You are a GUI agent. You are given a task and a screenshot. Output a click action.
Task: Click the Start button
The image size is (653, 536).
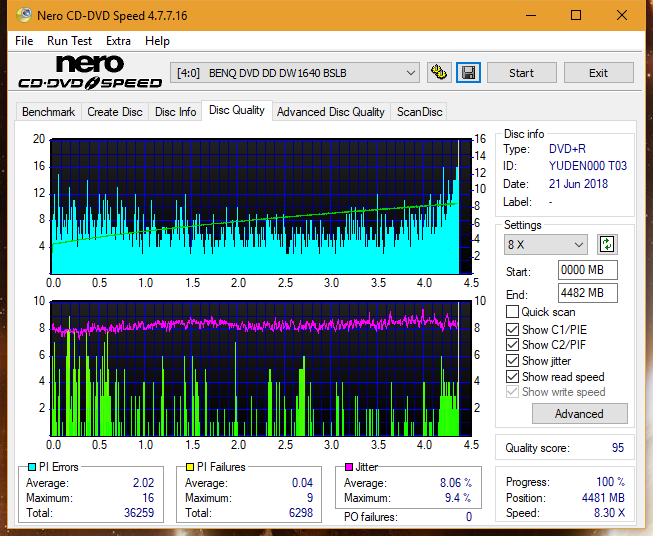click(521, 73)
